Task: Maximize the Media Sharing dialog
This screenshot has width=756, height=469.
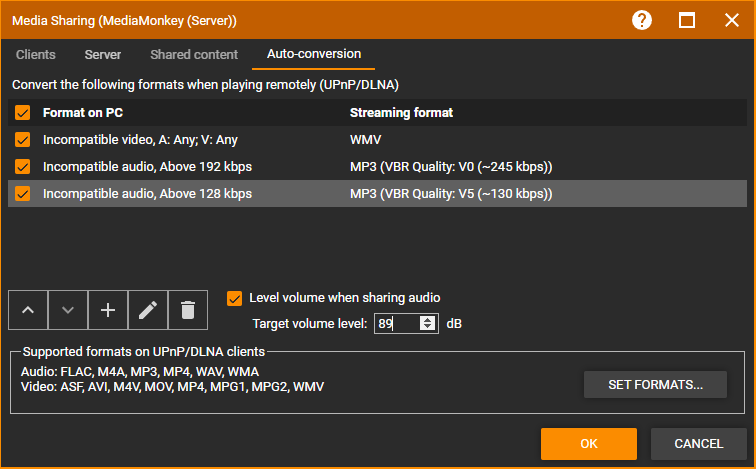Action: pos(687,20)
